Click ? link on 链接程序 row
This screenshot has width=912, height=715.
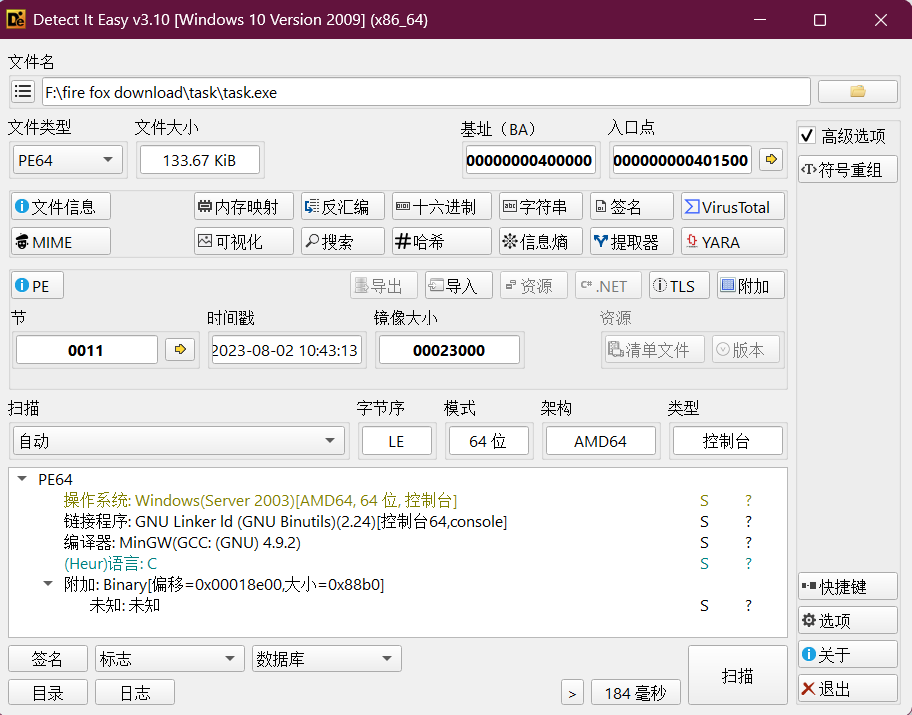749,521
